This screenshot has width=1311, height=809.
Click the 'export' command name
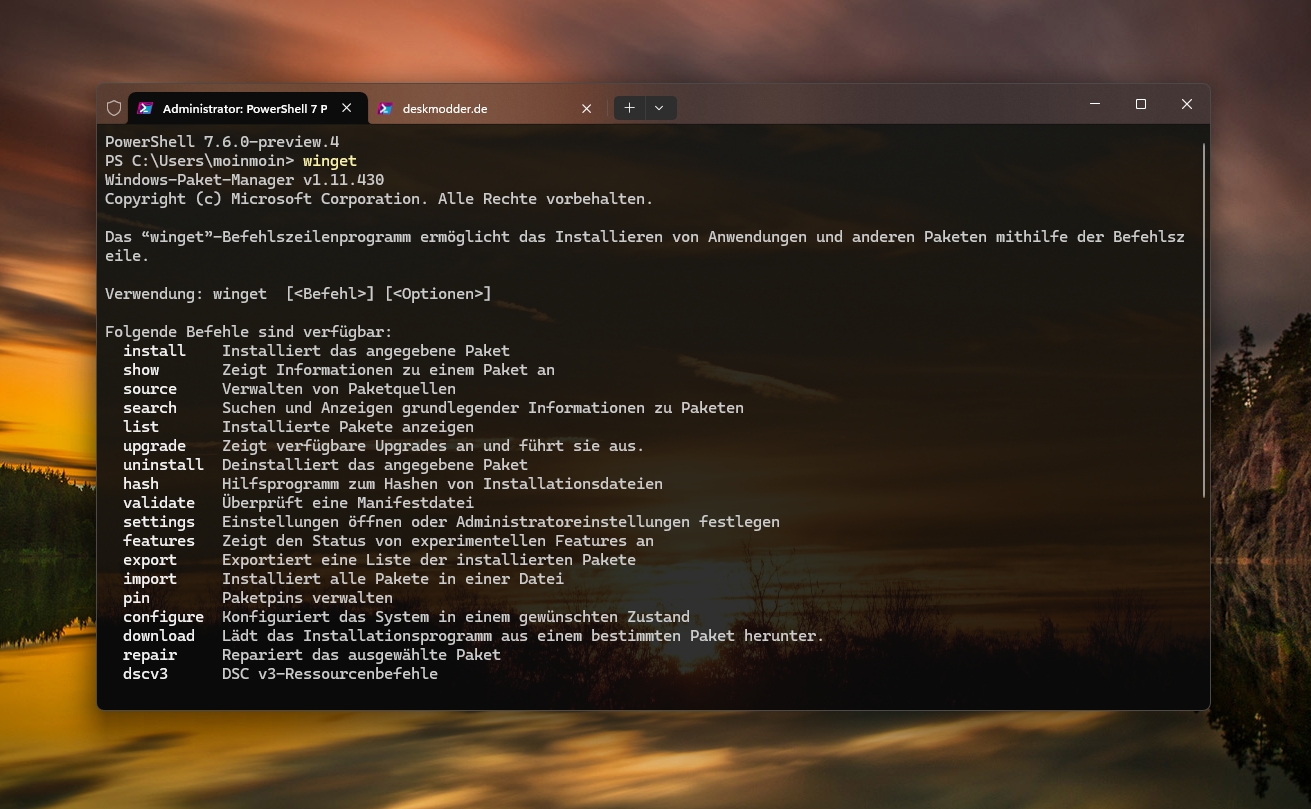coord(150,560)
